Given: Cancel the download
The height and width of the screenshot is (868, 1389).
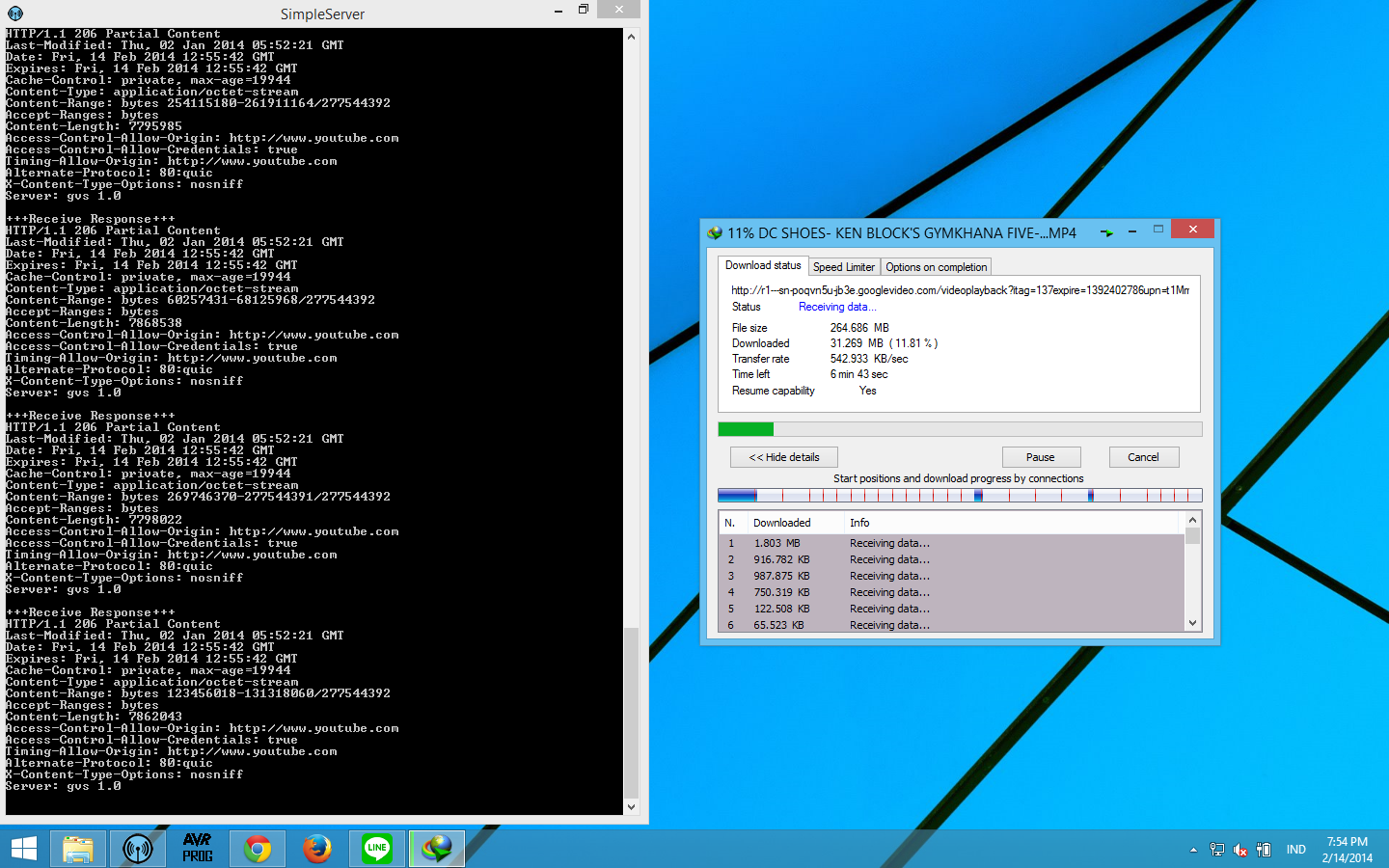Looking at the screenshot, I should coord(1144,457).
